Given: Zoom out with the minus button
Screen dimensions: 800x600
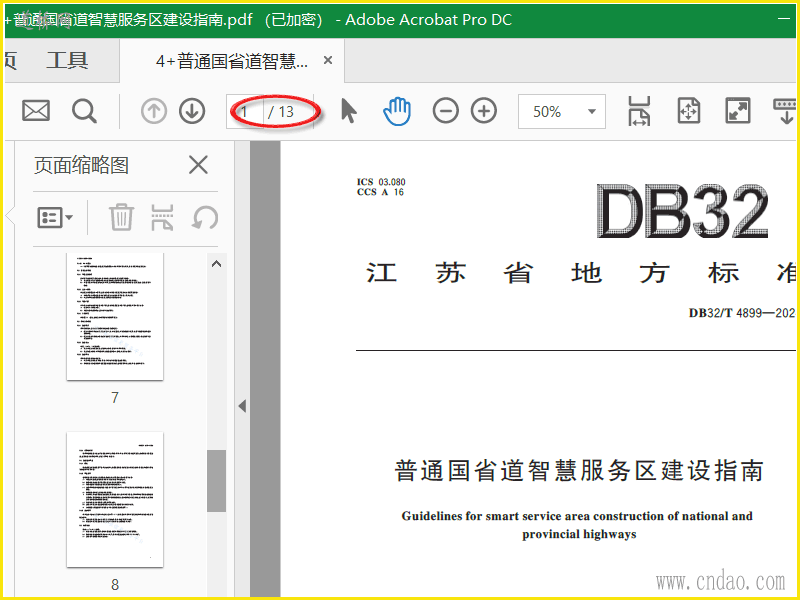Looking at the screenshot, I should click(445, 111).
